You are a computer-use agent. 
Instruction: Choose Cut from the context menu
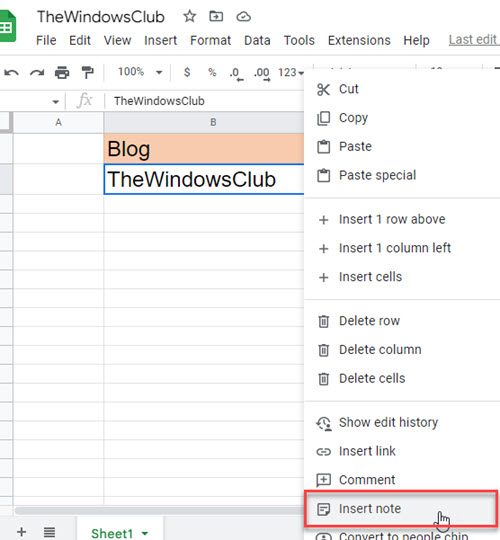coord(402,89)
